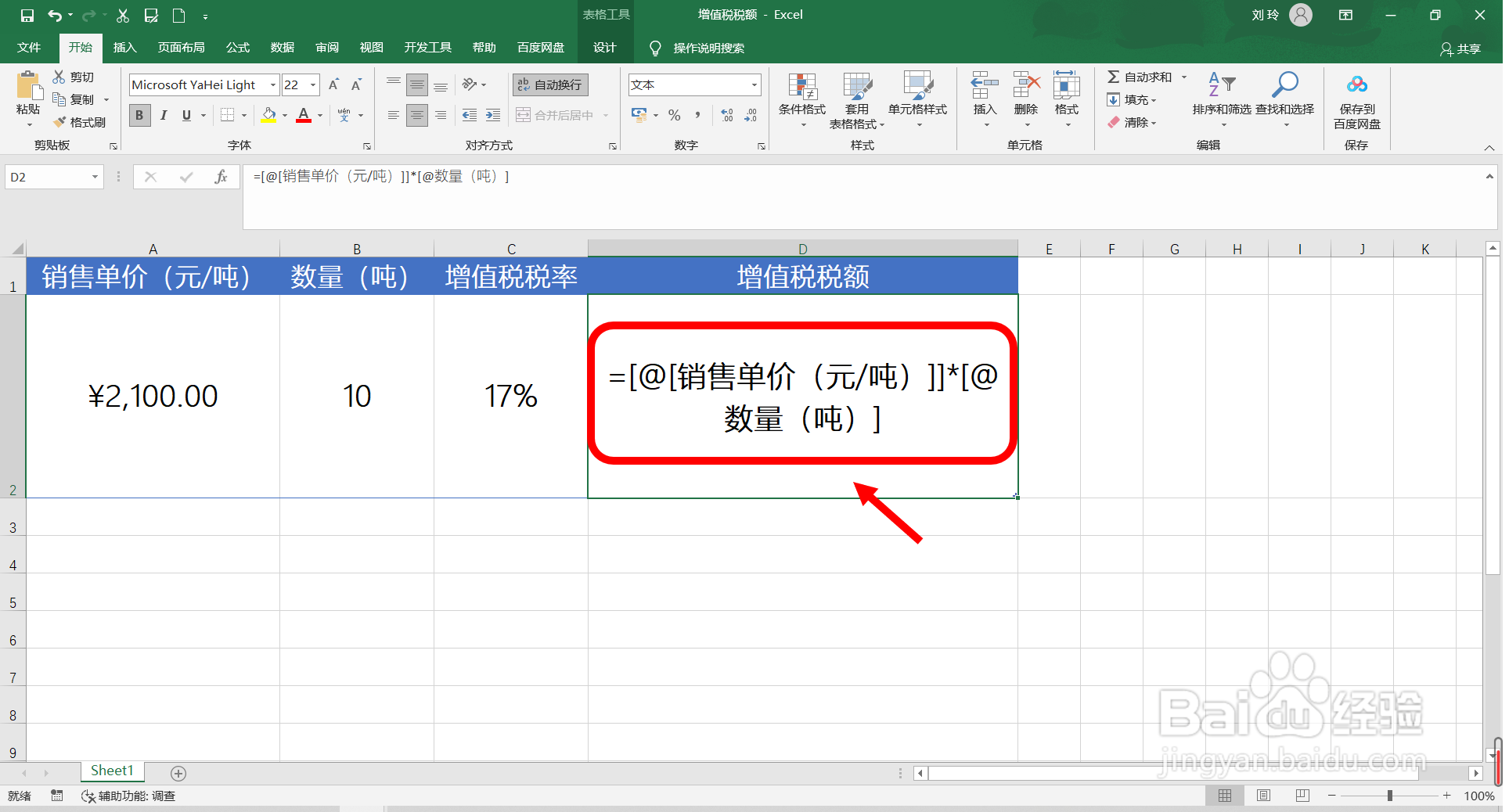This screenshot has width=1509, height=812.
Task: Open the font size dropdown showing 22
Action: tap(313, 84)
